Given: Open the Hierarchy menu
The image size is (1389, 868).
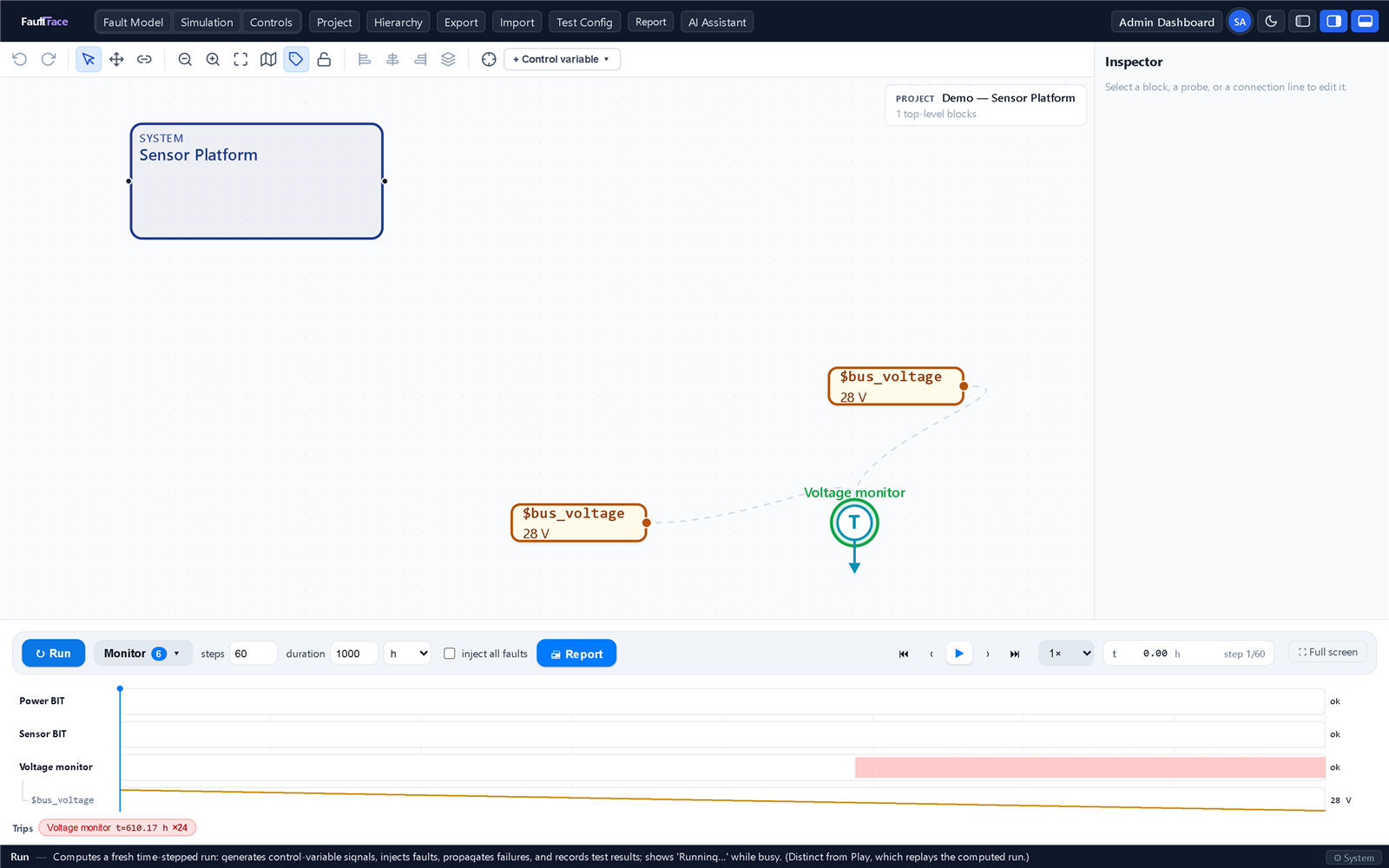Looking at the screenshot, I should click(x=398, y=22).
